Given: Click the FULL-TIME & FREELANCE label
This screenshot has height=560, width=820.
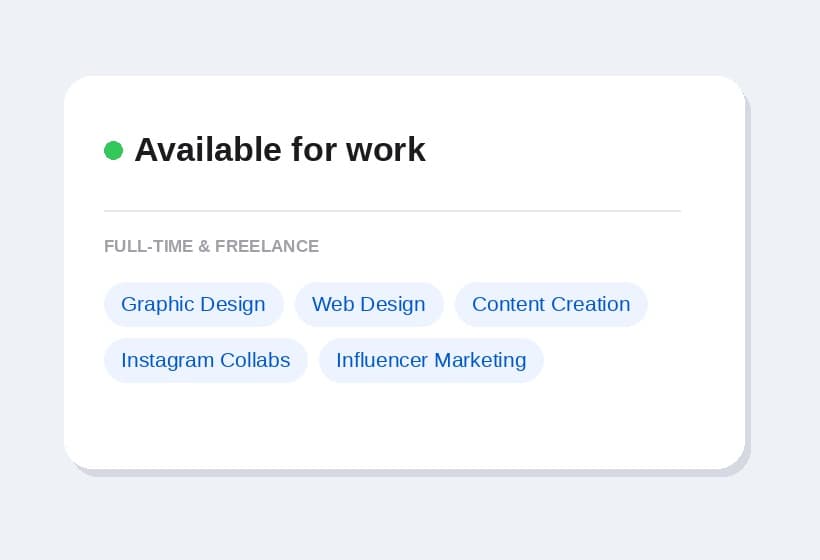Looking at the screenshot, I should tap(211, 246).
